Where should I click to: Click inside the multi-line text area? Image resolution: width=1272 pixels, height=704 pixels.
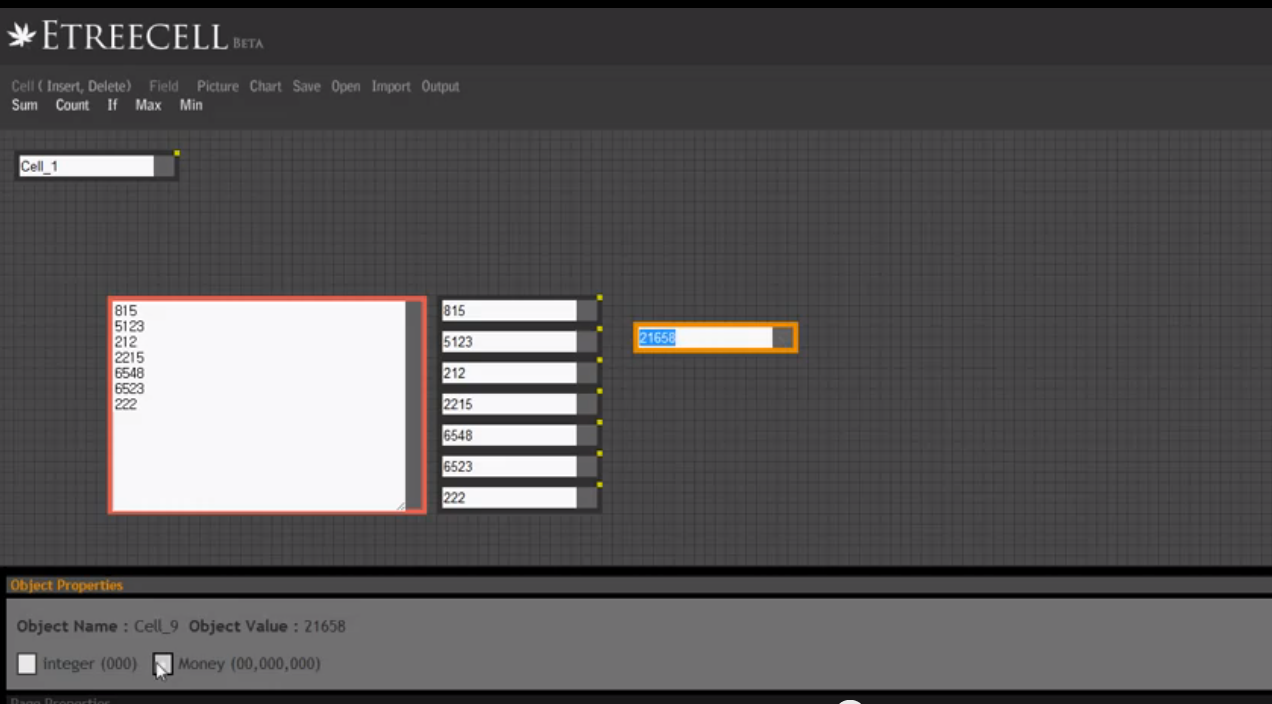[x=258, y=405]
